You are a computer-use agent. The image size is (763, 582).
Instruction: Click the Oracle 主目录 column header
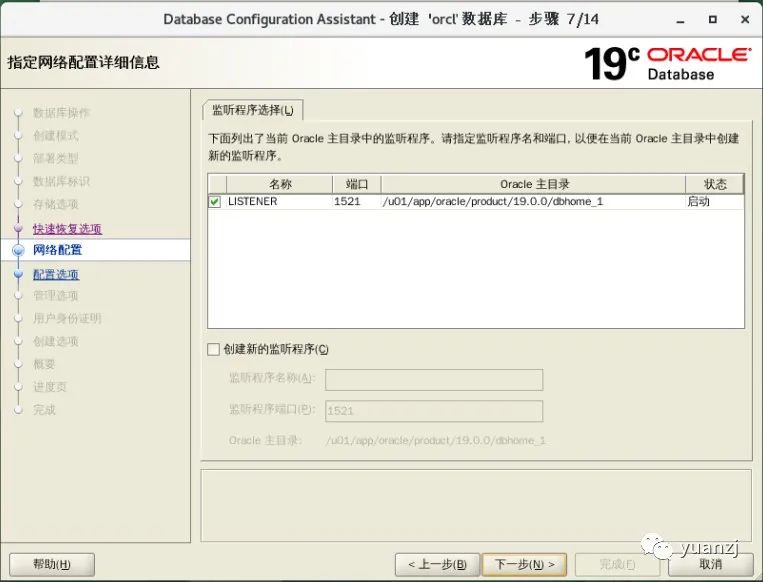534,184
